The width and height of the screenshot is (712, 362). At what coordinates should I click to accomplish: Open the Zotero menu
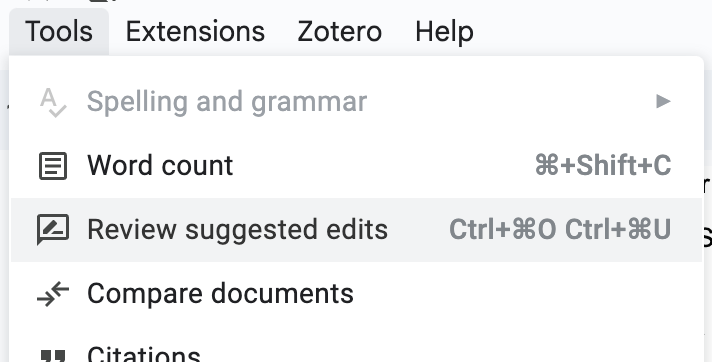[x=340, y=31]
